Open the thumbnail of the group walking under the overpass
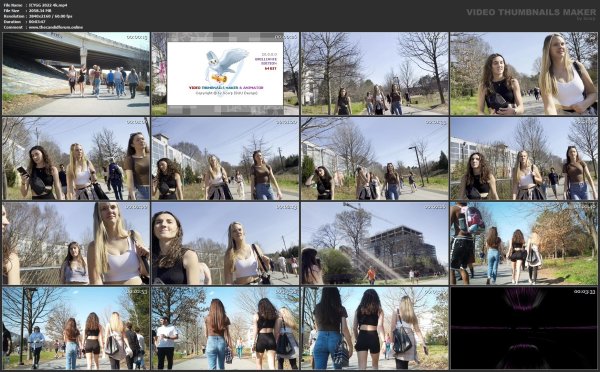Viewport: 600px width, 372px height. coord(76,73)
